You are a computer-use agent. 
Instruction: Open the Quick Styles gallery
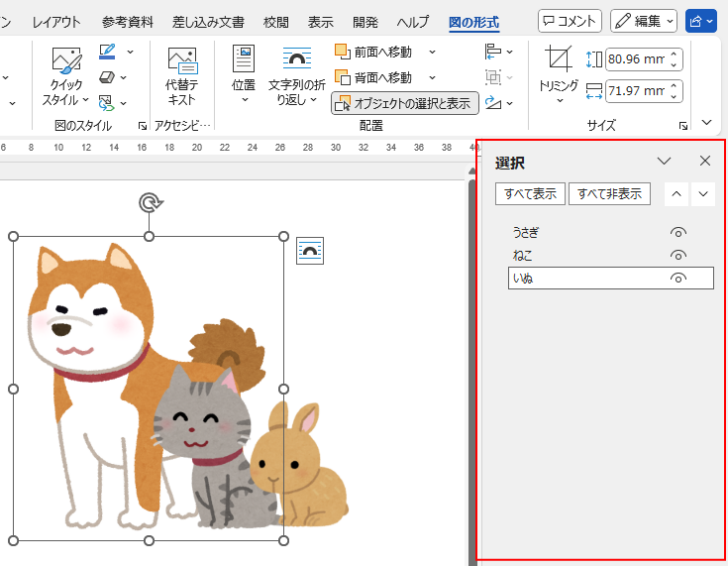(67, 75)
